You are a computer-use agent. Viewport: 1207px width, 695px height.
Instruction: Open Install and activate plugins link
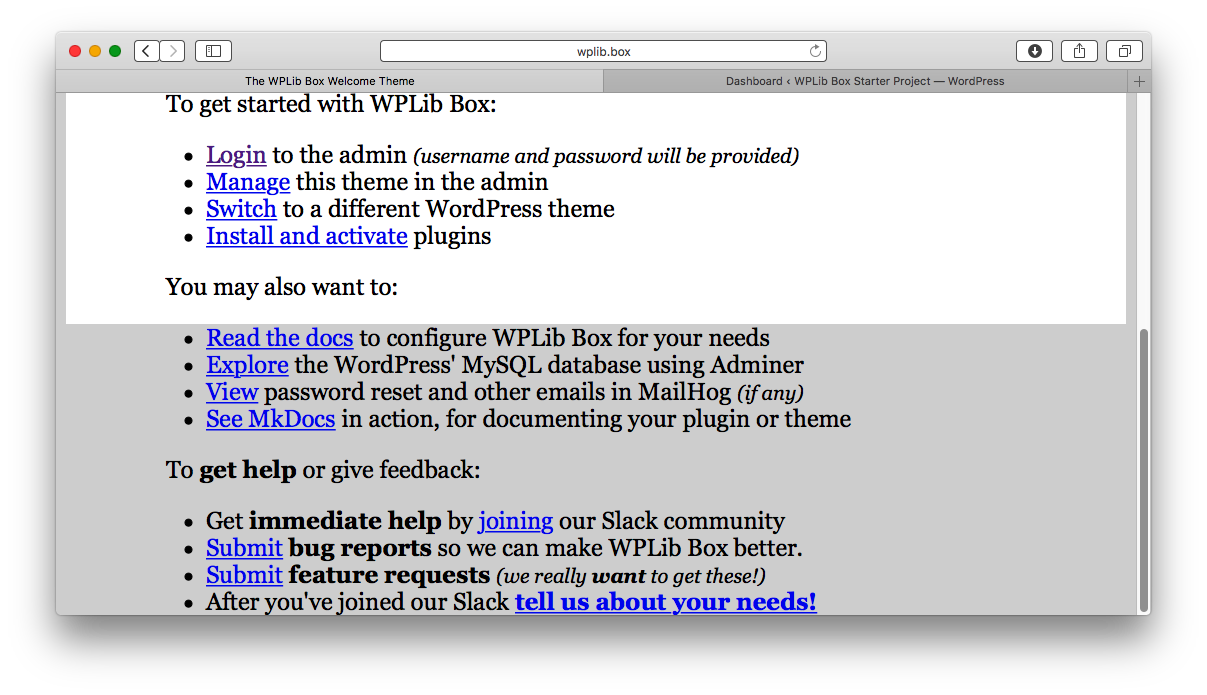(x=307, y=236)
